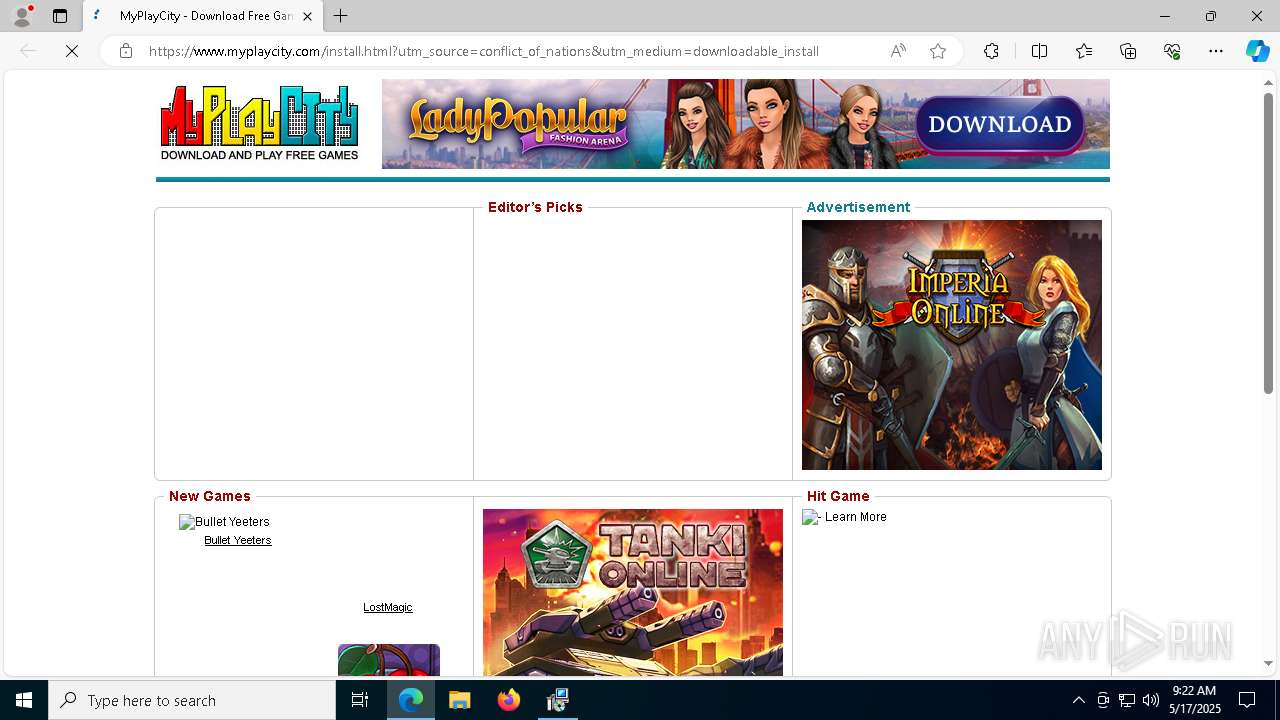
Task: View site information lock icon
Action: point(126,51)
